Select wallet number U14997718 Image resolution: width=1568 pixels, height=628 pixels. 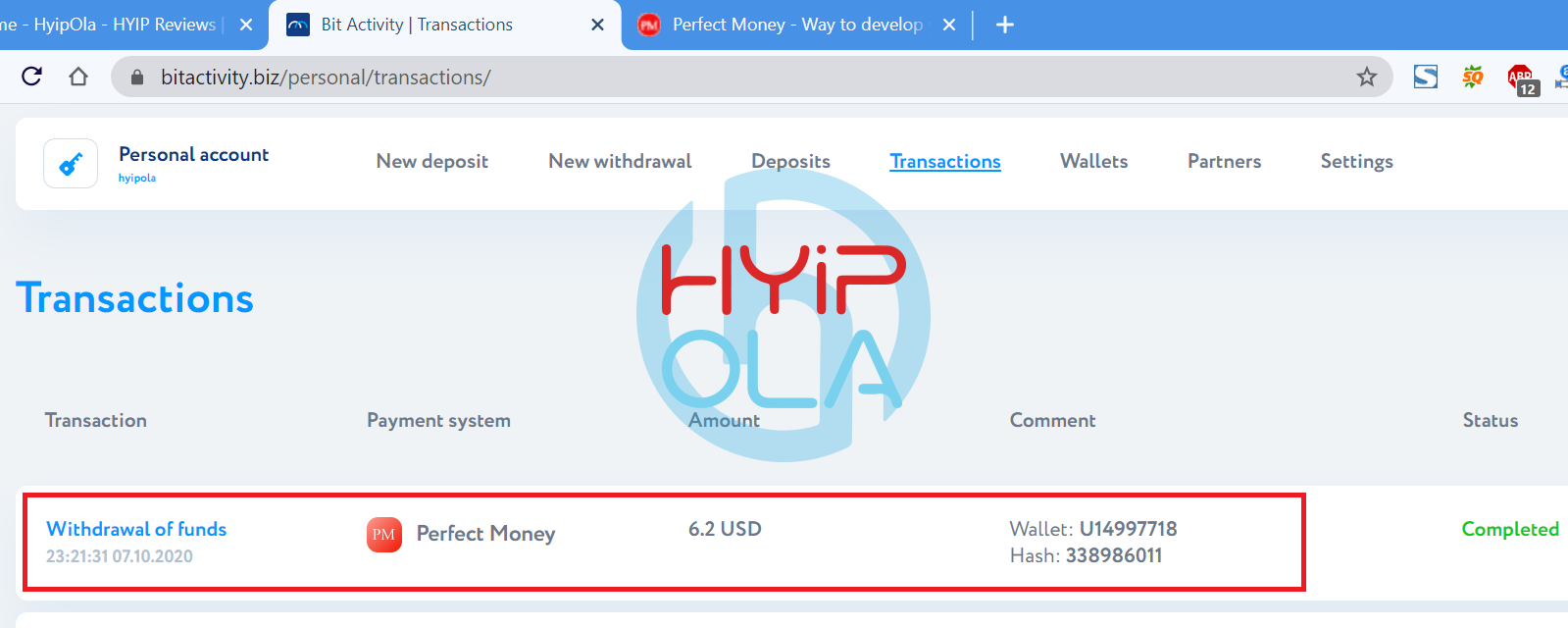point(1128,529)
